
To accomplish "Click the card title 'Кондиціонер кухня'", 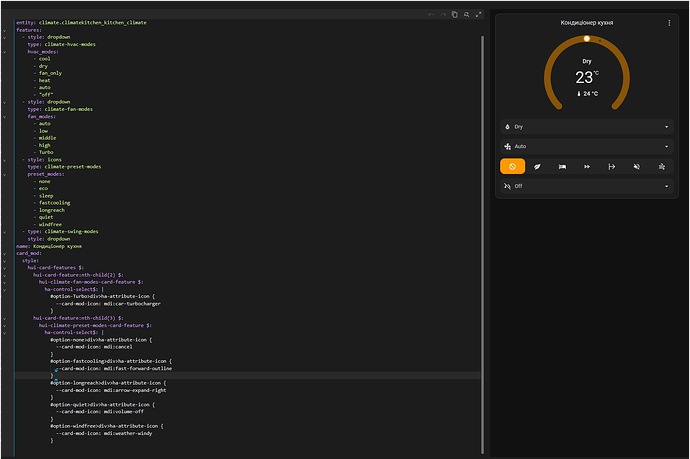I will tap(587, 23).
